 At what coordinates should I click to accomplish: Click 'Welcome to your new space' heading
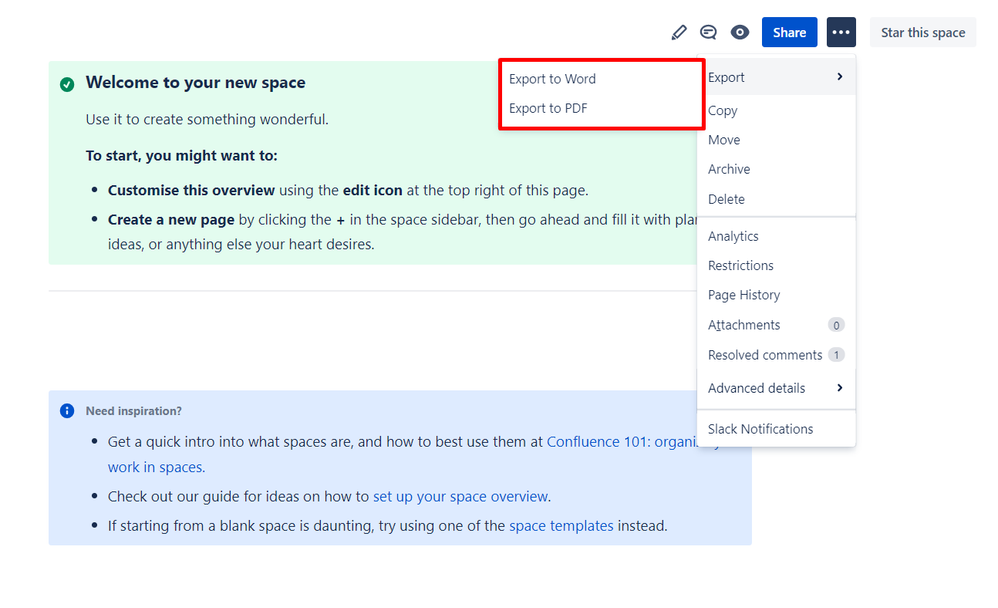195,83
